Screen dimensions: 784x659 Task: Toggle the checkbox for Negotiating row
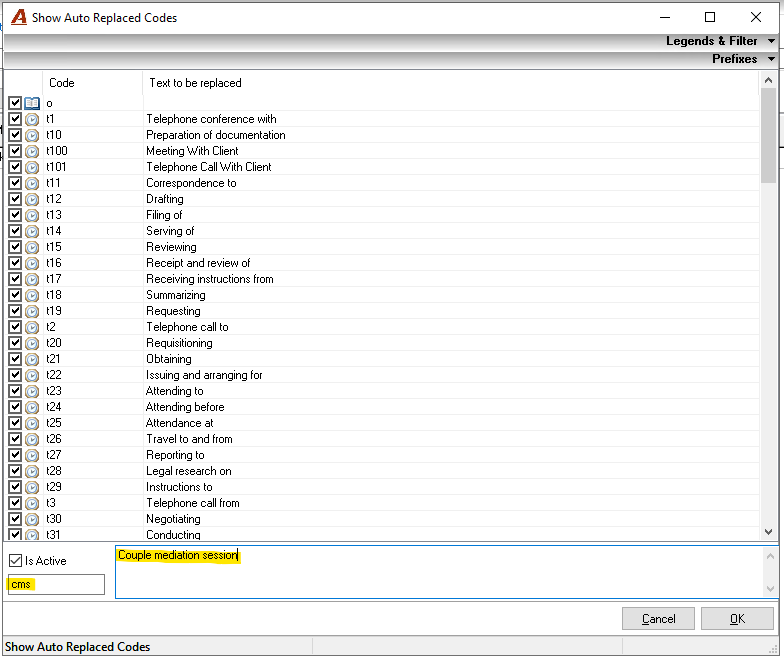click(x=15, y=518)
